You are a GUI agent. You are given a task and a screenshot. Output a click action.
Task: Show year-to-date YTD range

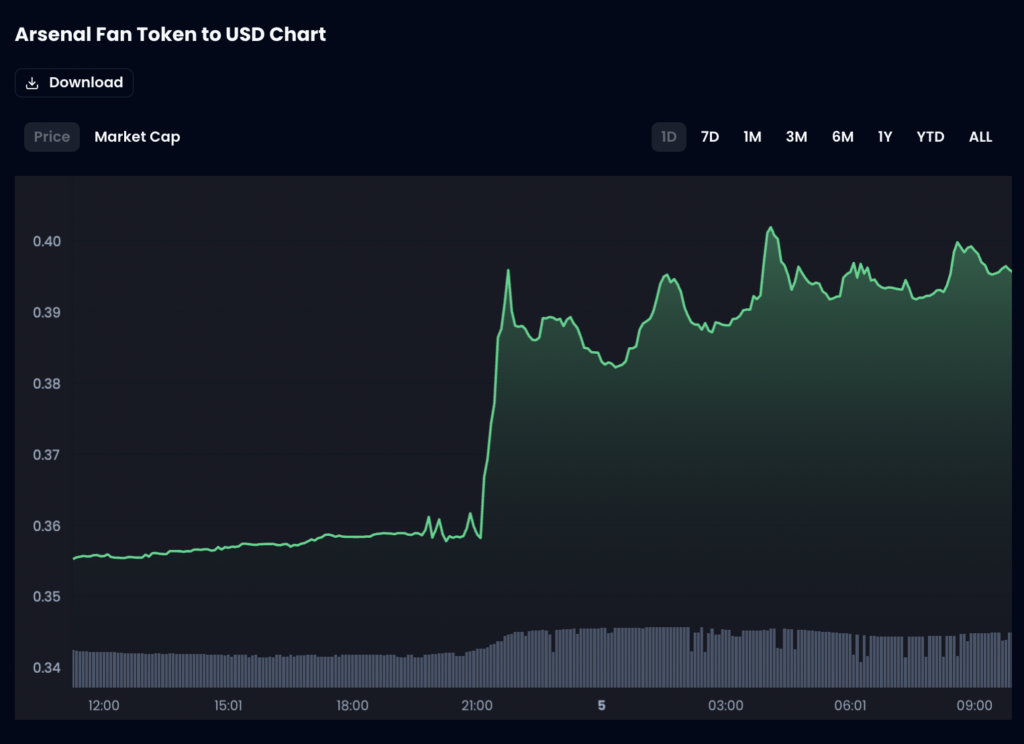click(930, 137)
